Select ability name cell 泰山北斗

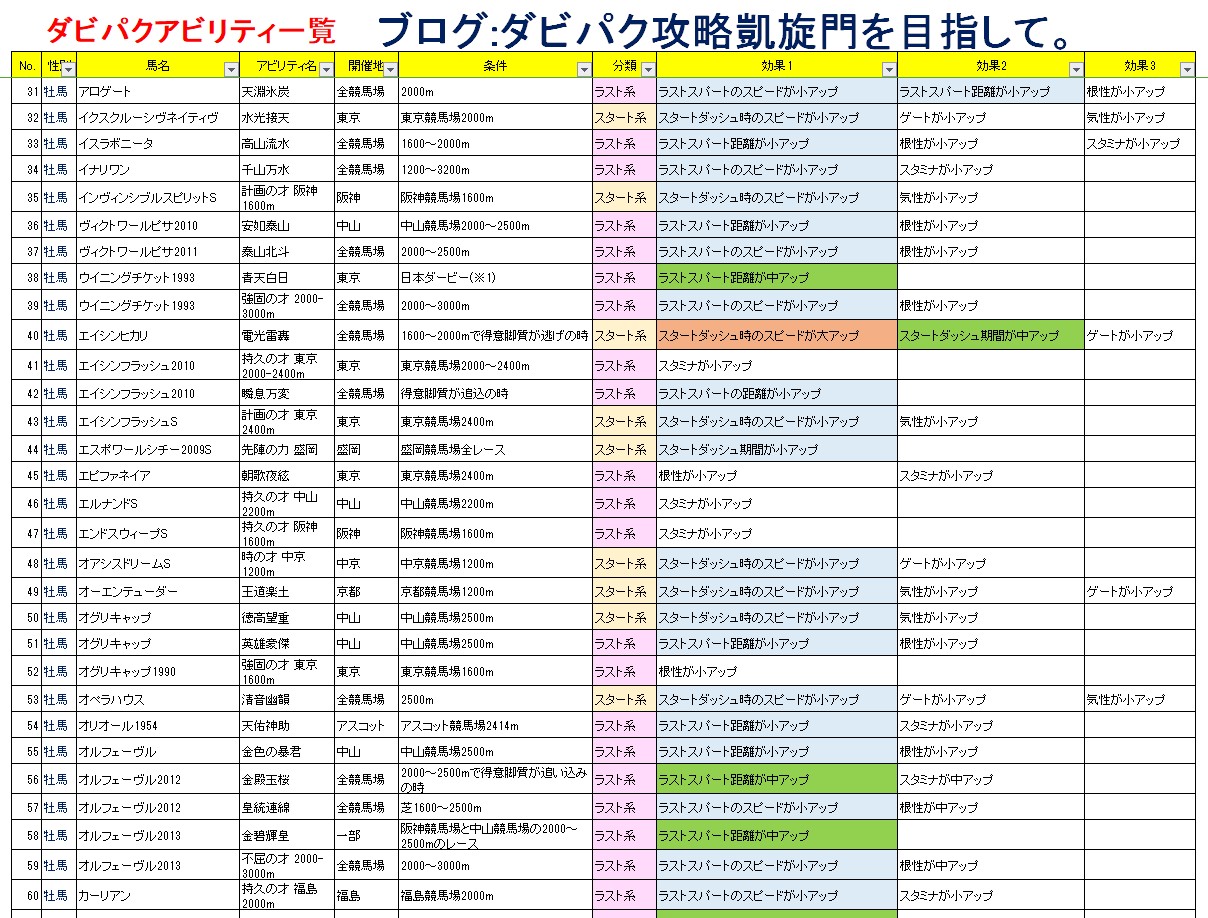tap(287, 251)
